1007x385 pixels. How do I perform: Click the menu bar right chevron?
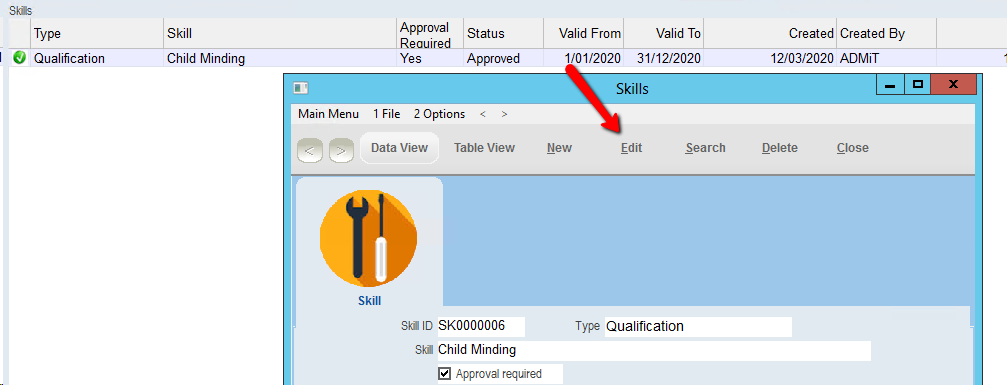point(504,114)
